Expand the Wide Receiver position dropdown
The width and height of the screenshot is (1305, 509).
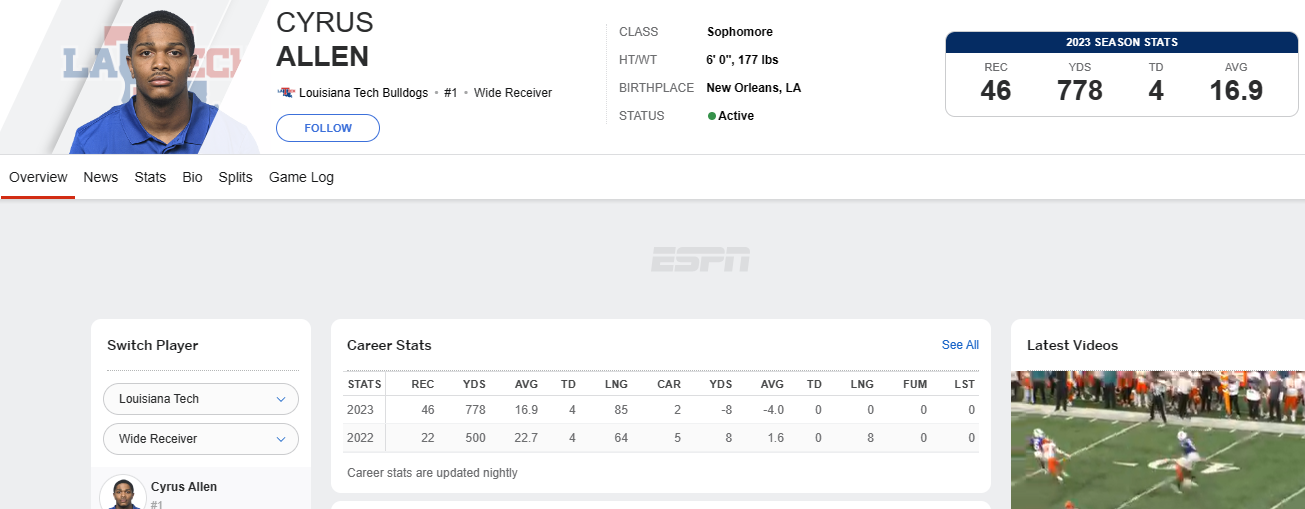click(x=200, y=439)
